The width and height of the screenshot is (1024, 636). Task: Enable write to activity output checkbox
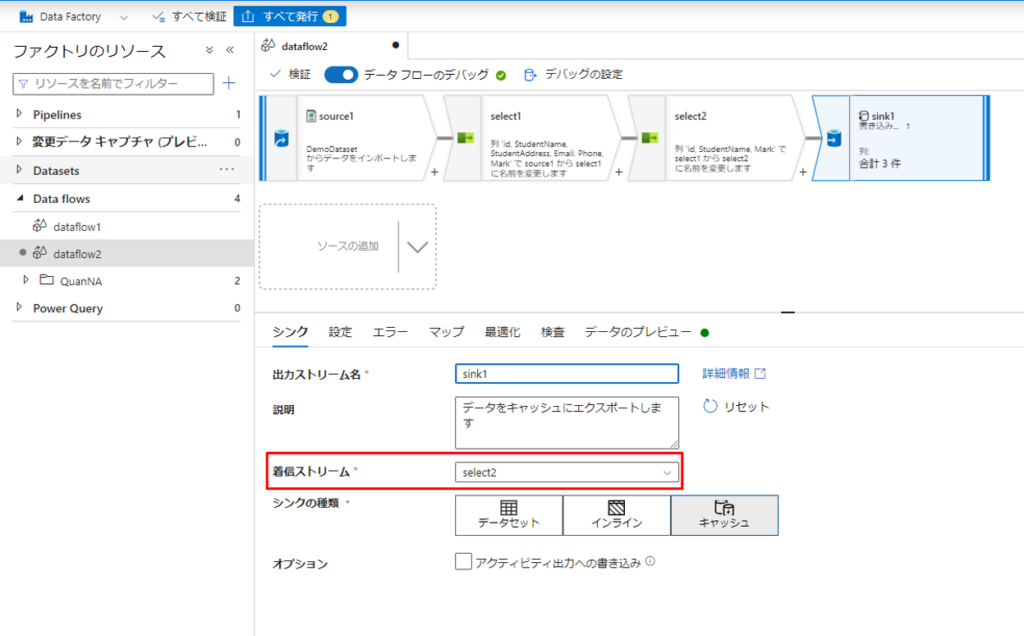click(x=463, y=562)
